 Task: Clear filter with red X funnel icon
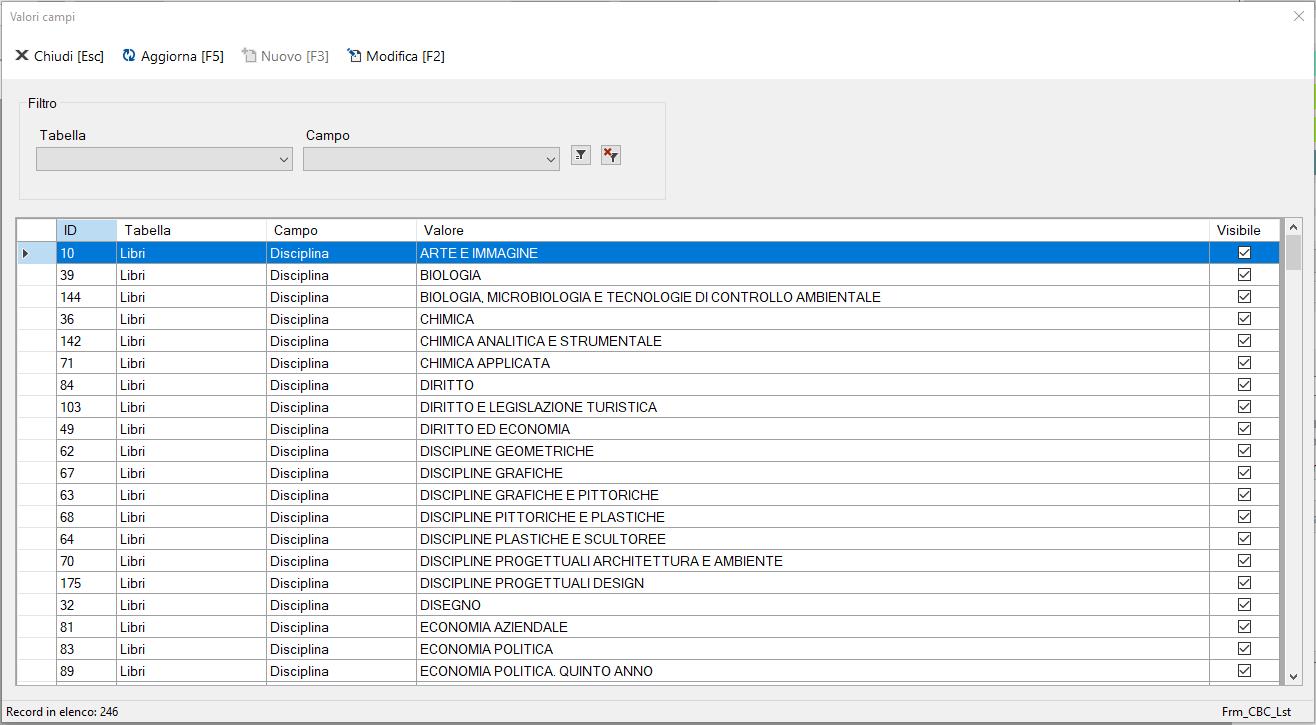[611, 155]
